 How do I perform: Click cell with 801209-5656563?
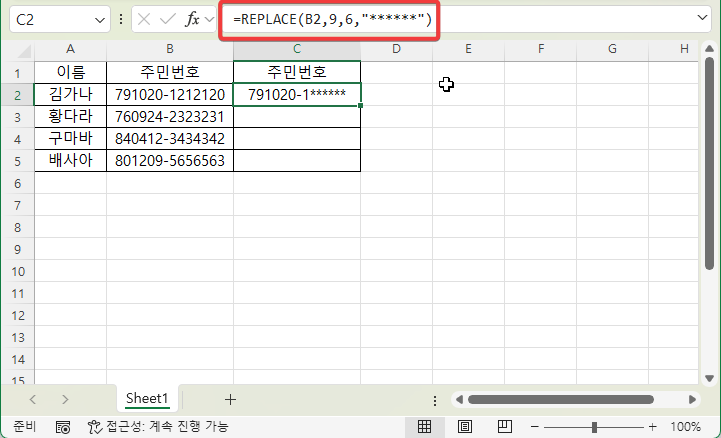click(170, 161)
